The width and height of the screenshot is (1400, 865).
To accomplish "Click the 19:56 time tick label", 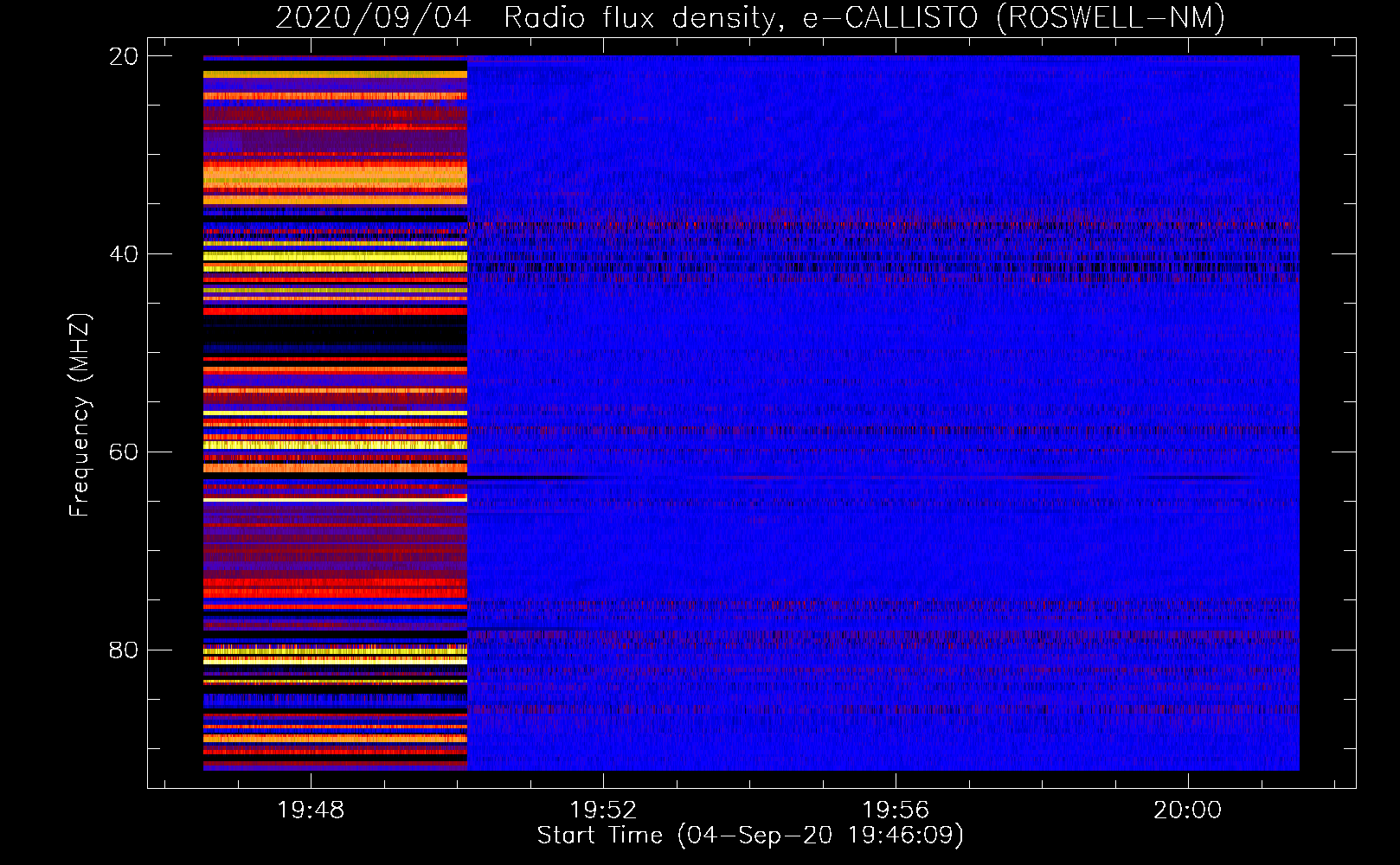I will click(896, 810).
